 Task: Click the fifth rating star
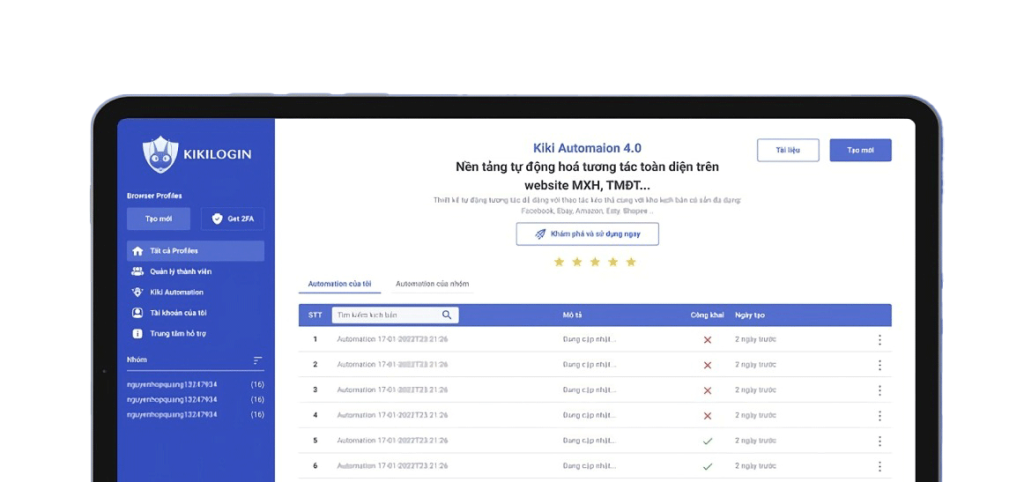630,262
